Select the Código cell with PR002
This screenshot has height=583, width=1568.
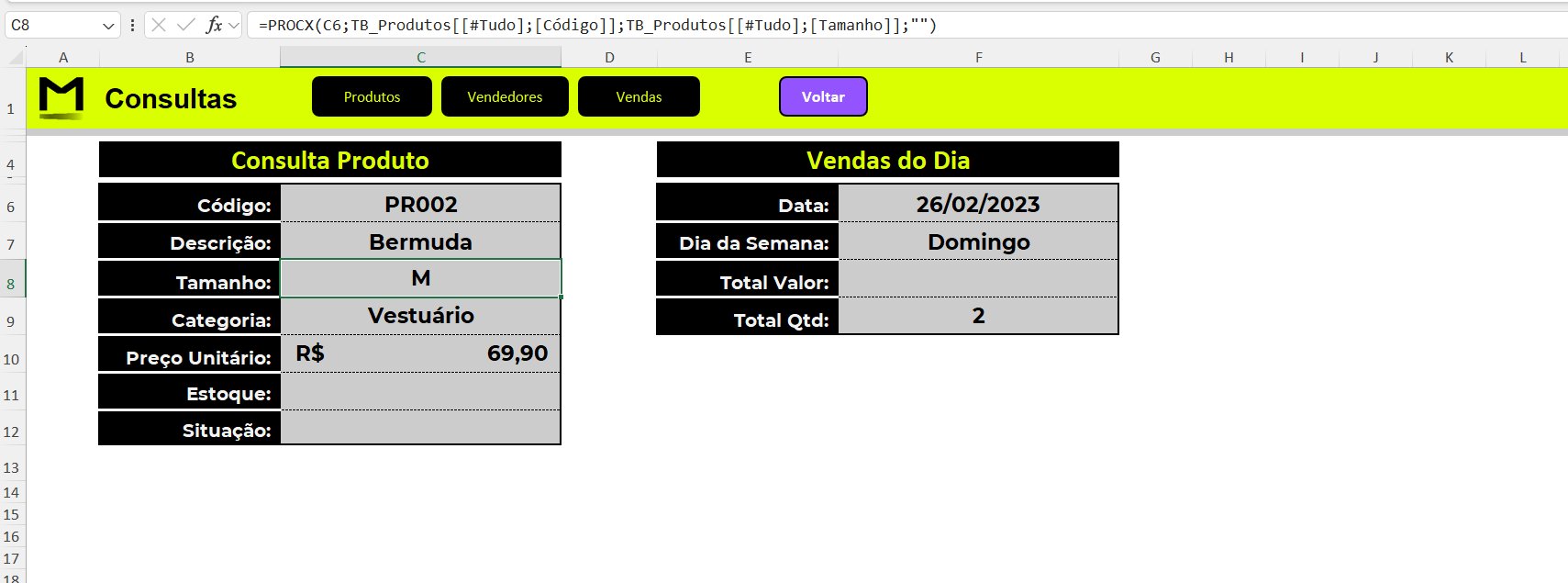[x=420, y=204]
